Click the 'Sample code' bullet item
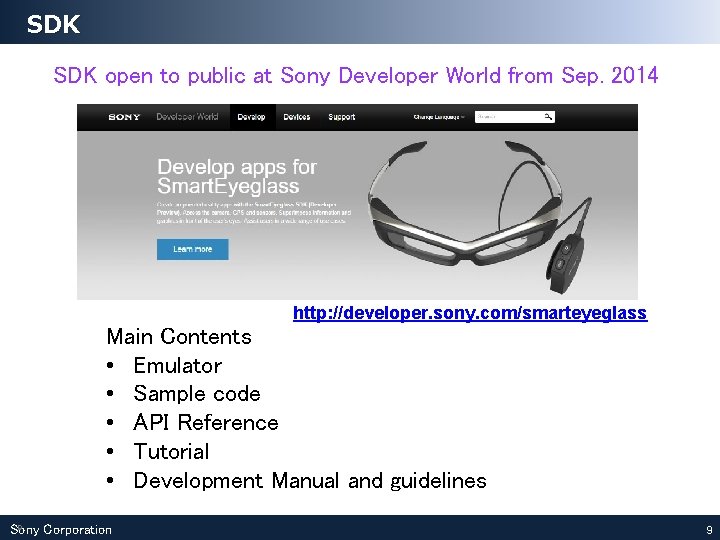Image resolution: width=720 pixels, height=540 pixels. [197, 394]
